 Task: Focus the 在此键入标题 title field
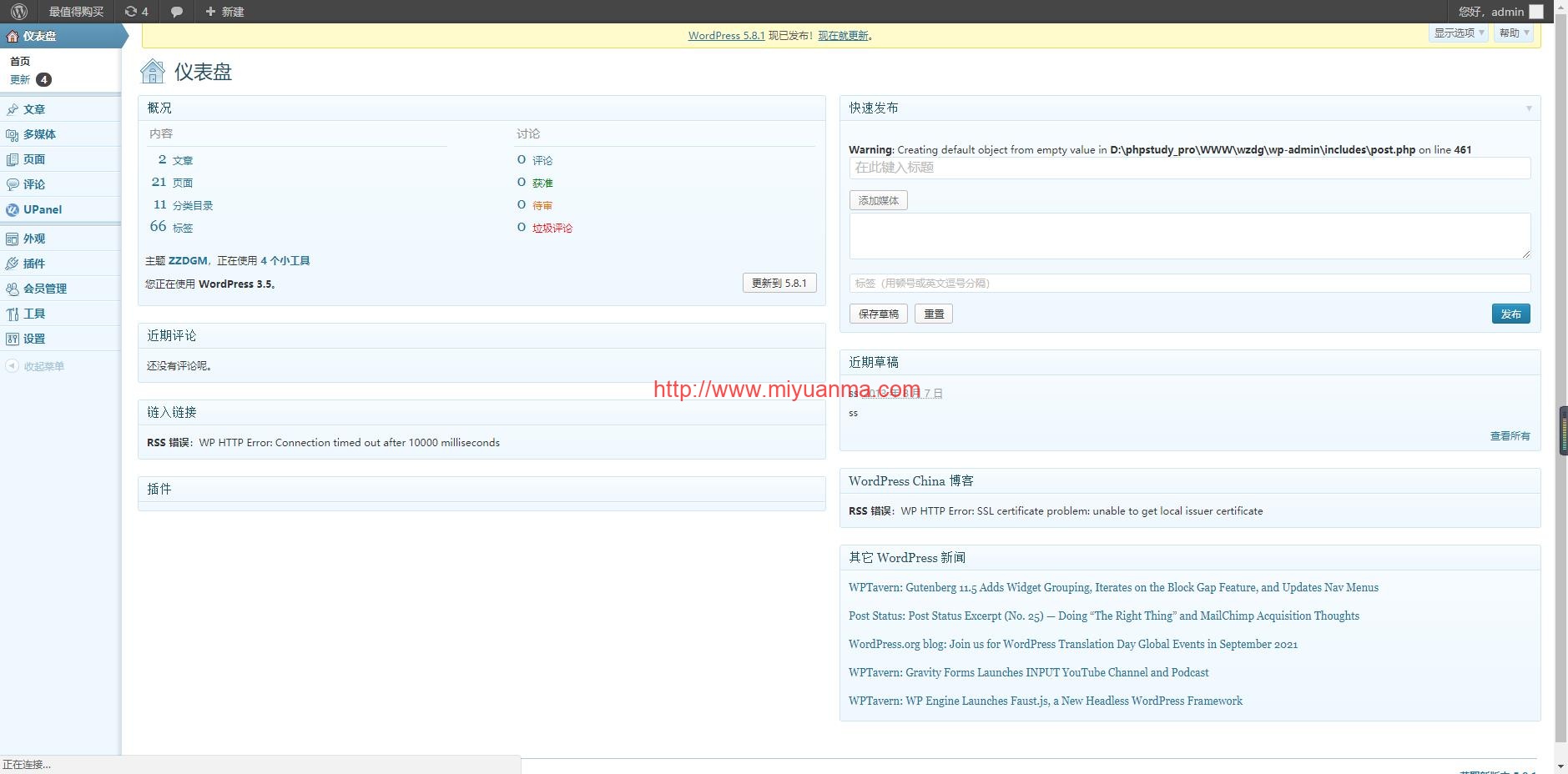(1190, 168)
